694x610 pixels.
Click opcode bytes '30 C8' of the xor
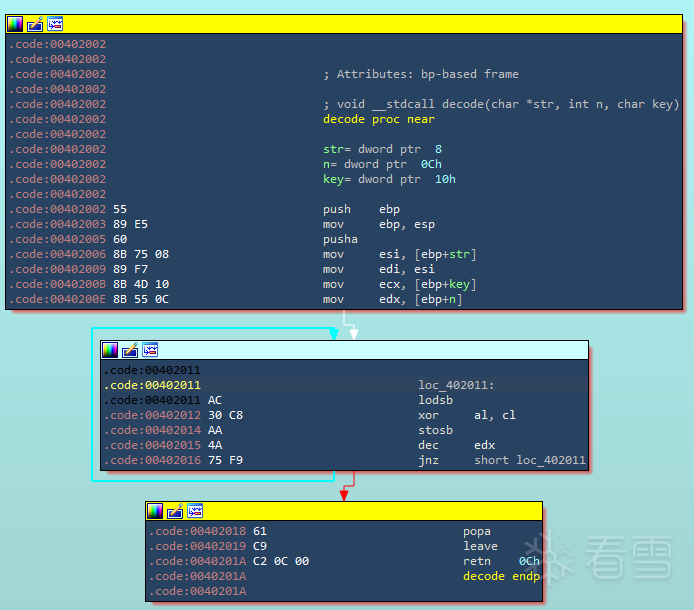pyautogui.click(x=225, y=415)
